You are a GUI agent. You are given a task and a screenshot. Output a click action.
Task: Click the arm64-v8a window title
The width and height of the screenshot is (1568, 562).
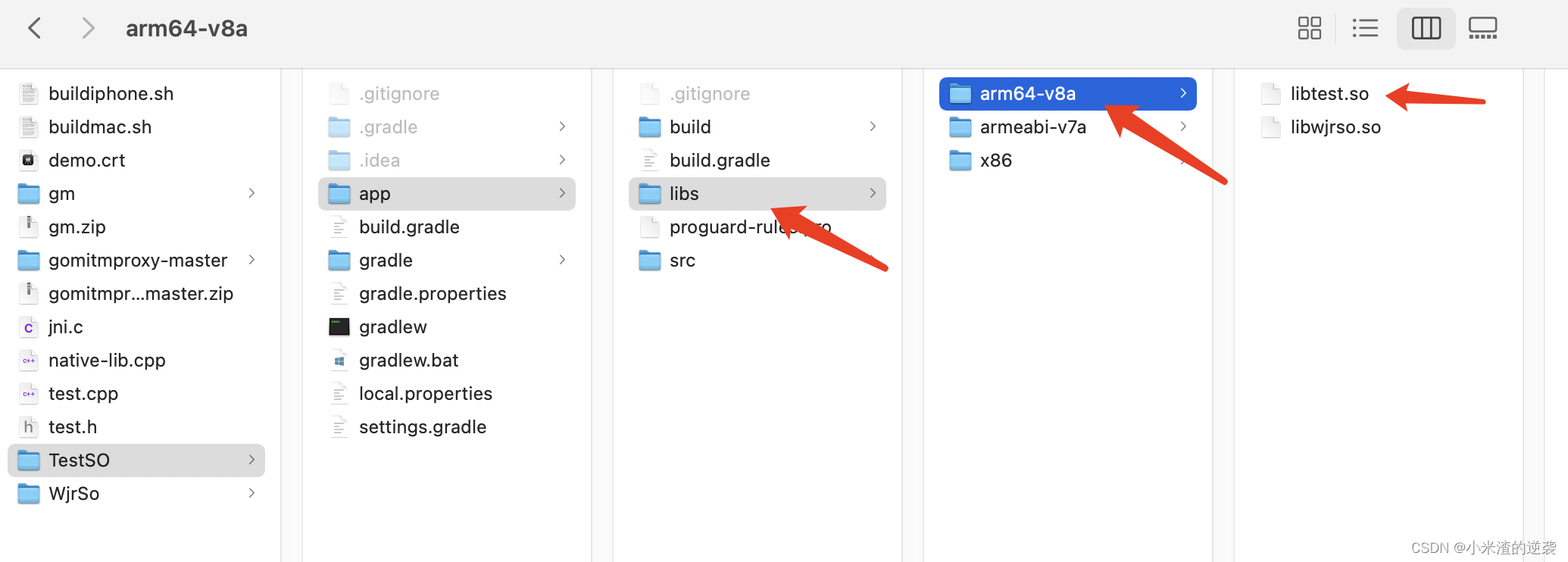[186, 29]
